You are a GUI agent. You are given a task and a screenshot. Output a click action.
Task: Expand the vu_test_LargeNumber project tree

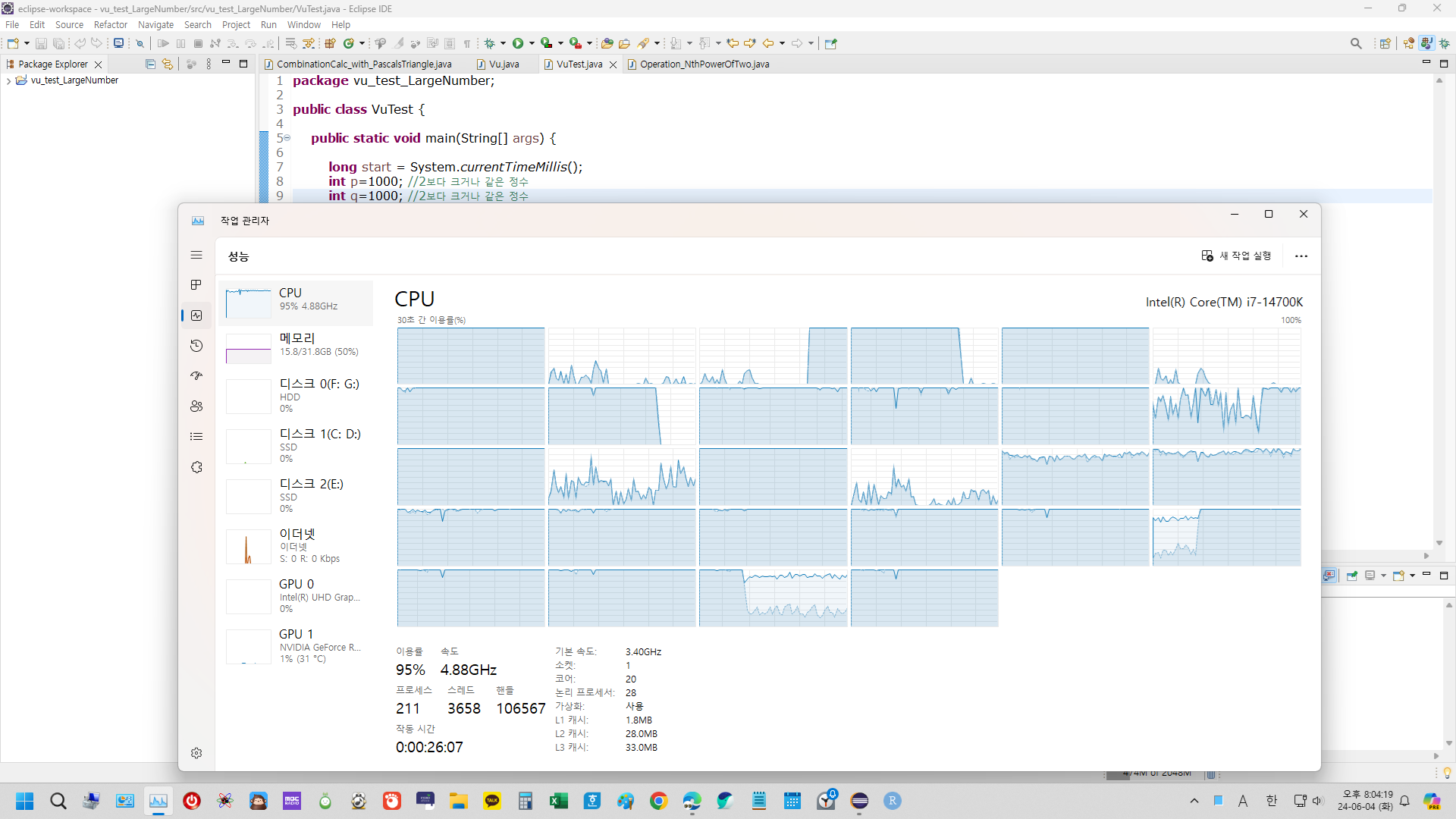[x=8, y=80]
